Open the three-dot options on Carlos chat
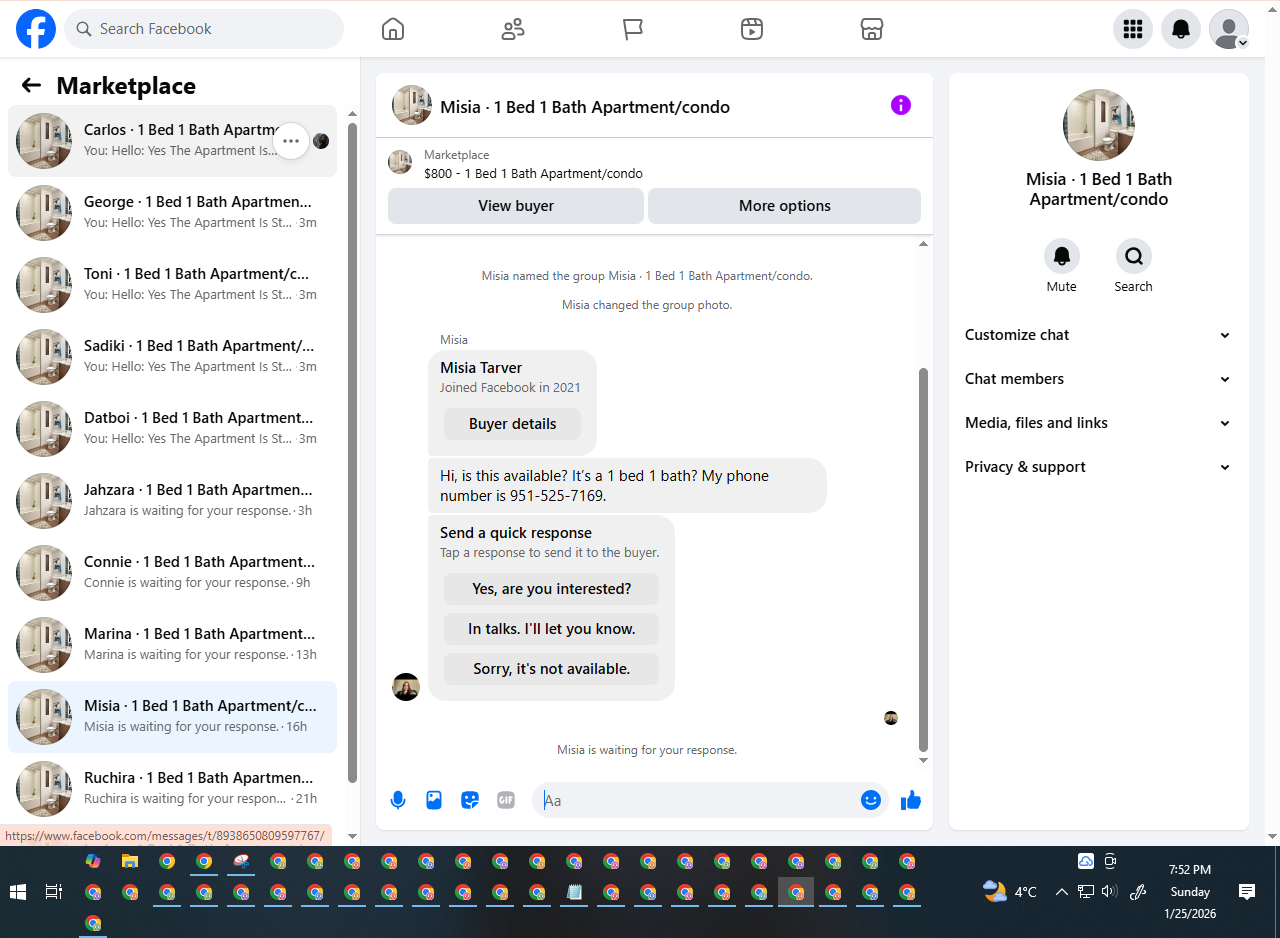The height and width of the screenshot is (938, 1280). [291, 141]
